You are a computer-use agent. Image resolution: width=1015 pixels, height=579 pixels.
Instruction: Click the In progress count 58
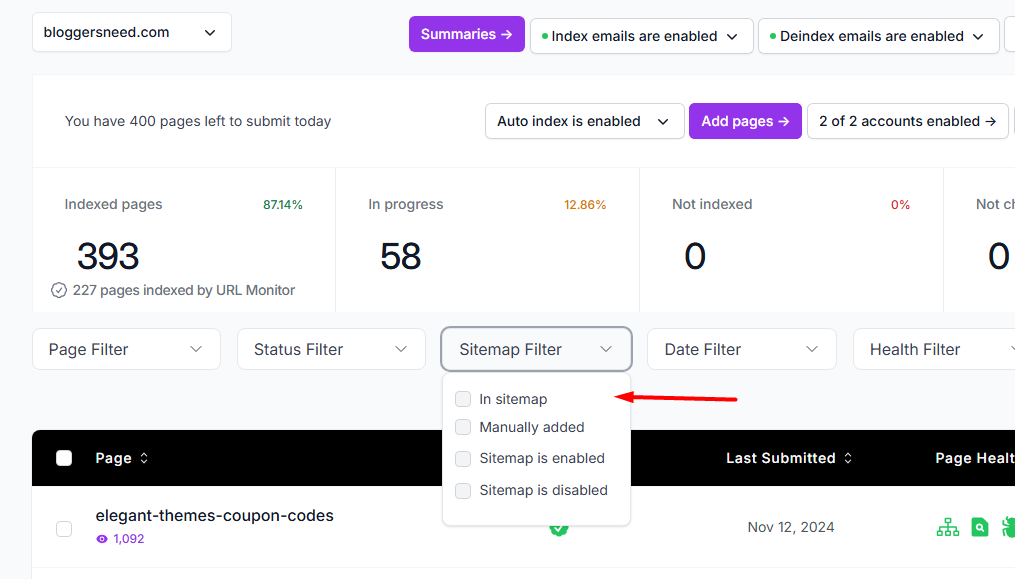coord(401,256)
